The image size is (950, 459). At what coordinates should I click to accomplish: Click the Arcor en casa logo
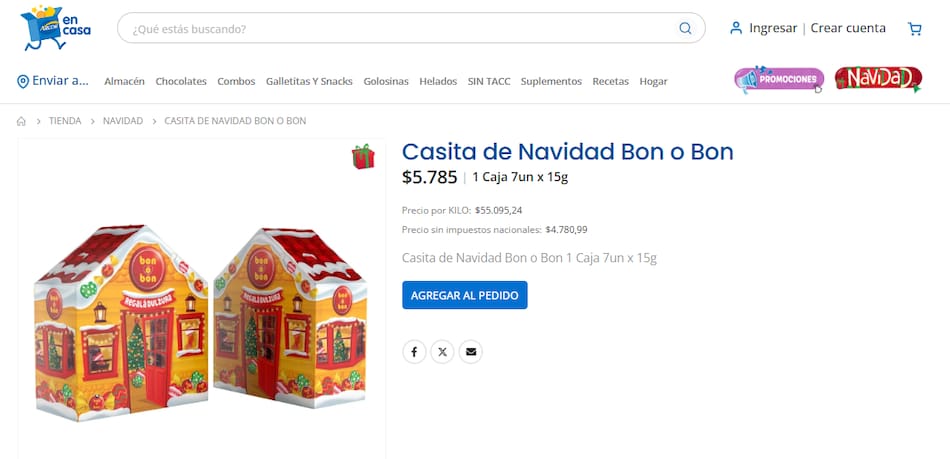[55, 28]
